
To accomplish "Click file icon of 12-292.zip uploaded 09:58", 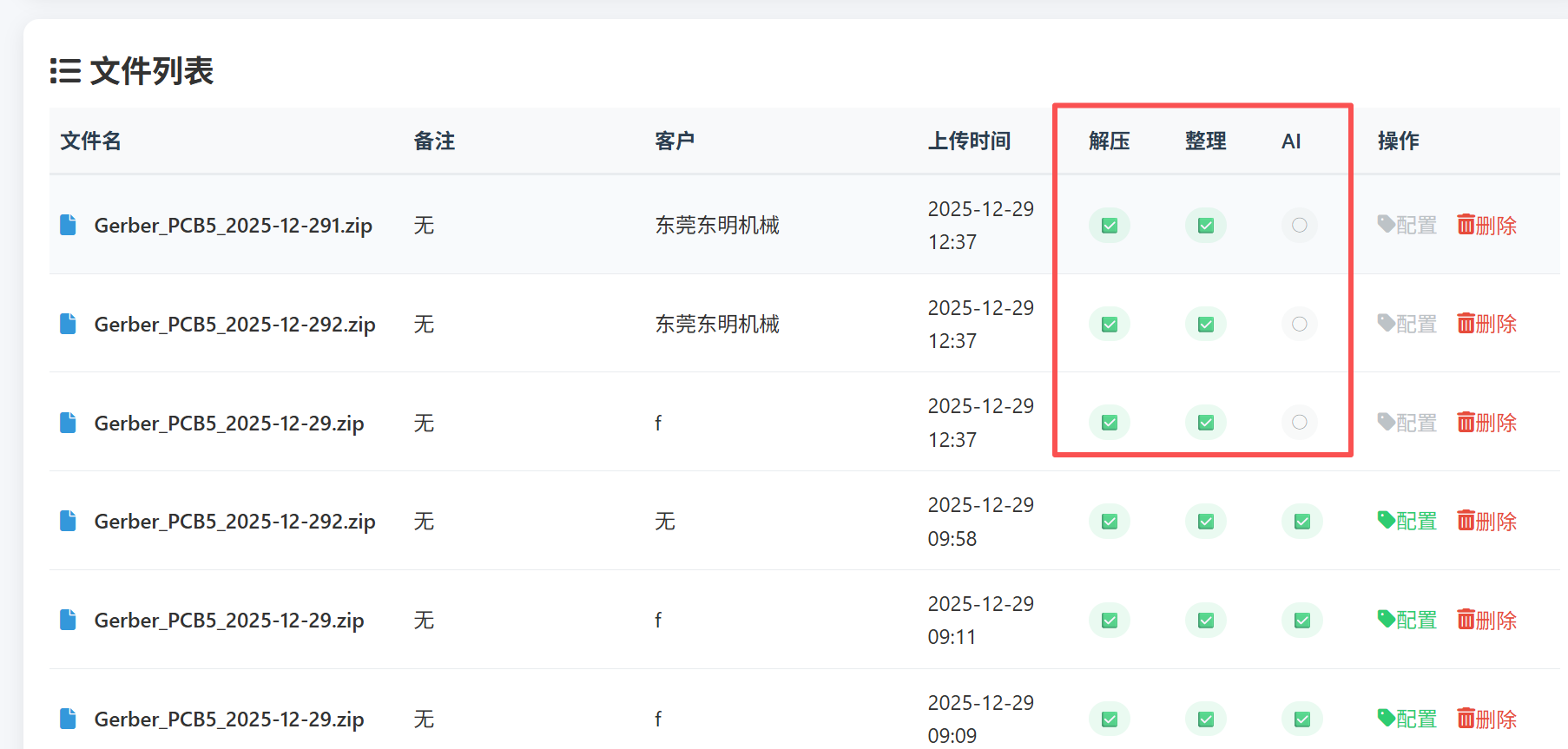I will pyautogui.click(x=68, y=521).
